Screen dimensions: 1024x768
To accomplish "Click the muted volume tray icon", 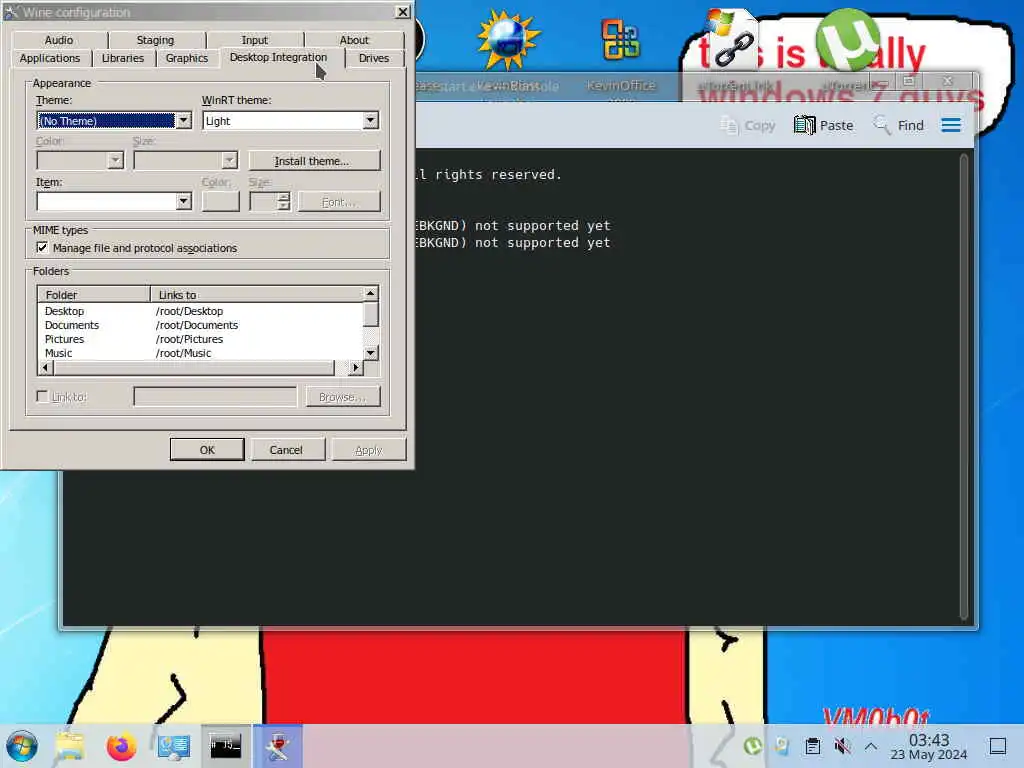I will (x=842, y=746).
